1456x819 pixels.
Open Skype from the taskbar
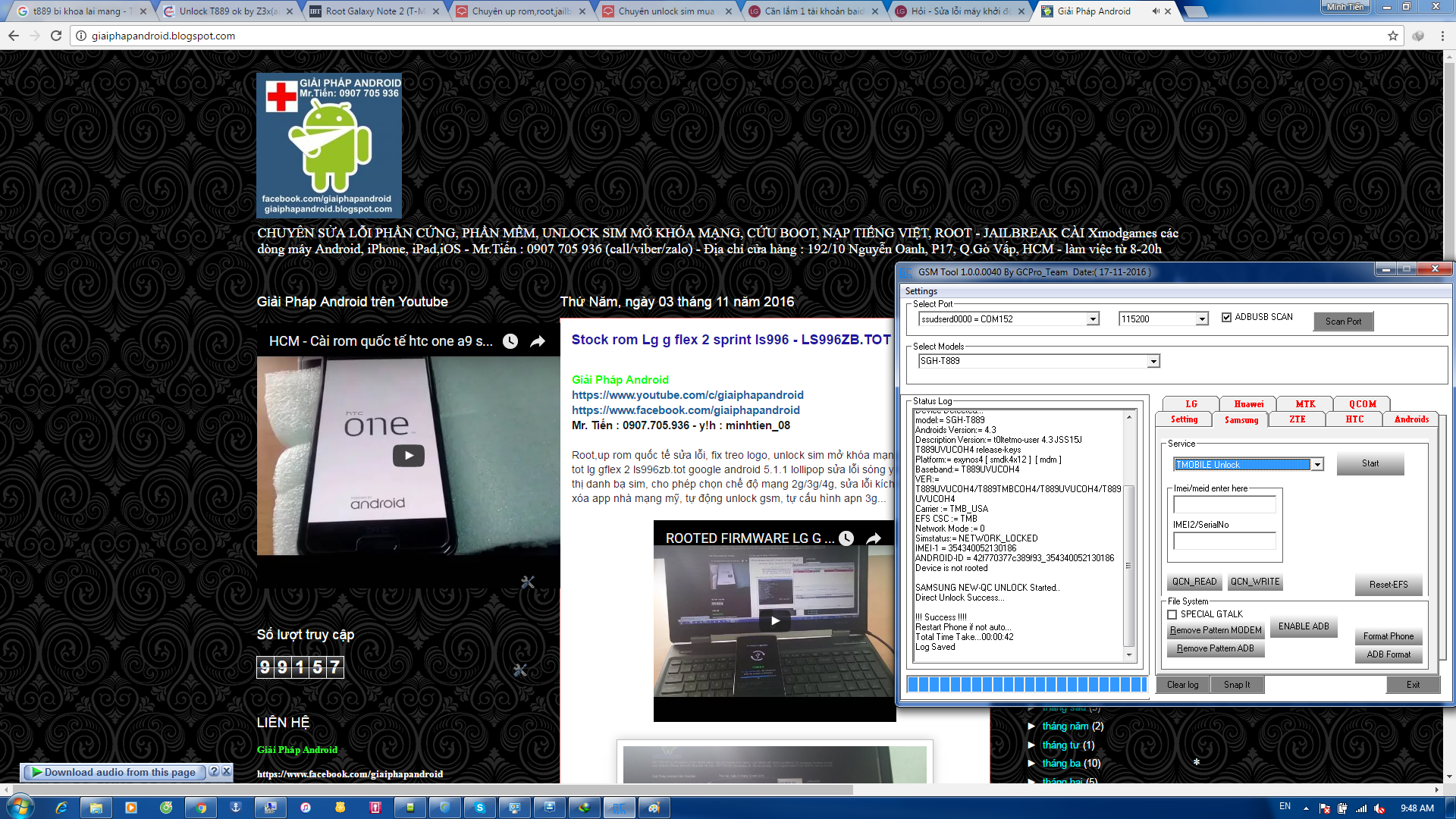tap(480, 808)
